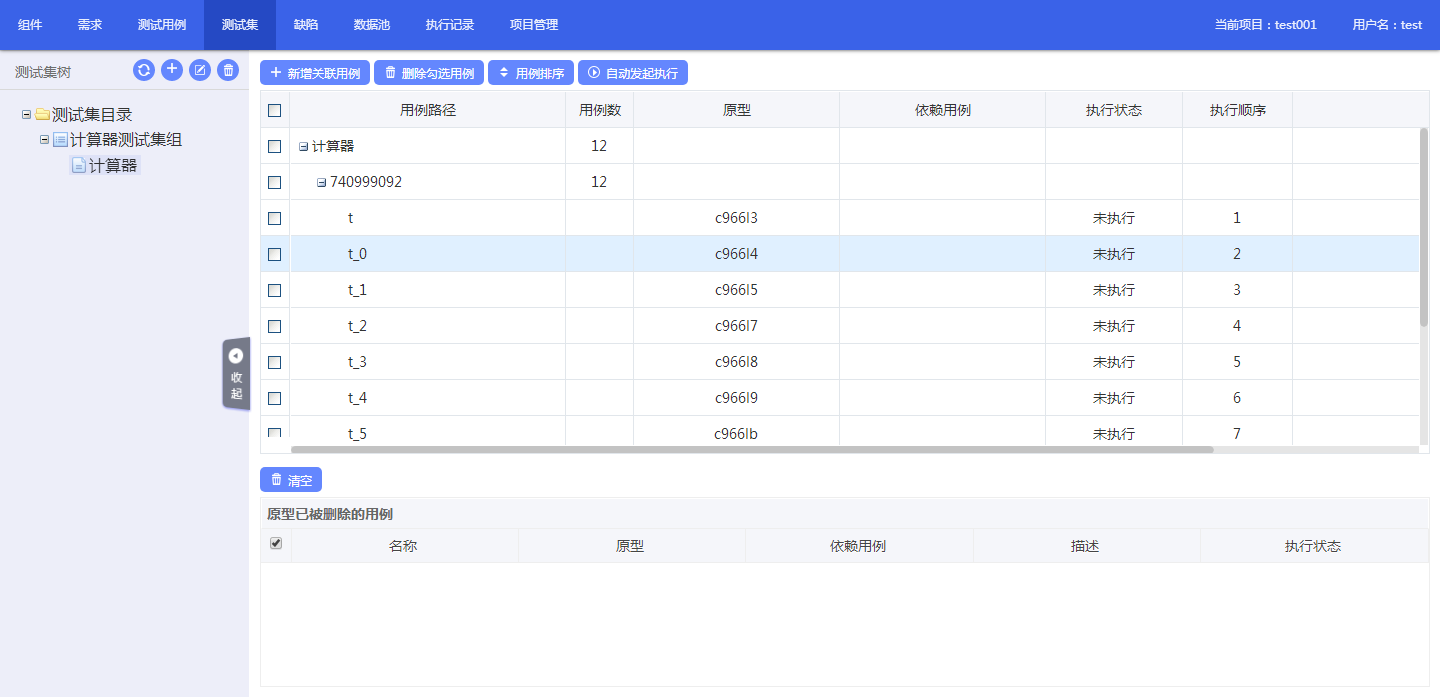Click the refresh icon in test set tree

coord(144,70)
